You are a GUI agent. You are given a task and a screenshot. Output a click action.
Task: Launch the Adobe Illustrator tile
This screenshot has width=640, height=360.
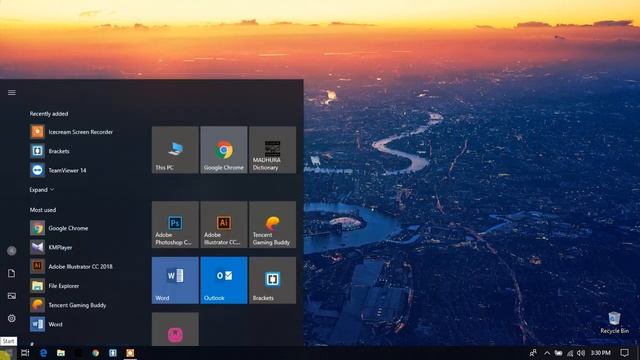[224, 224]
